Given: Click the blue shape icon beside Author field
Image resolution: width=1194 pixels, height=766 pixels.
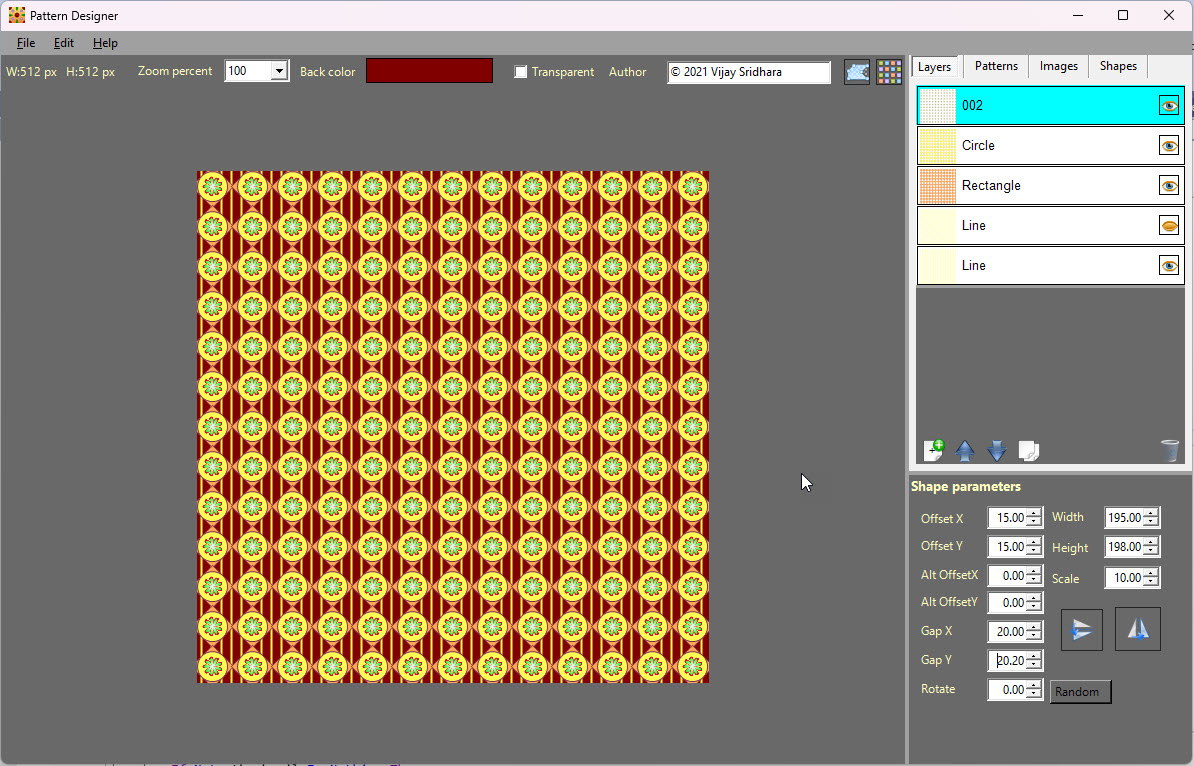Looking at the screenshot, I should pos(857,72).
